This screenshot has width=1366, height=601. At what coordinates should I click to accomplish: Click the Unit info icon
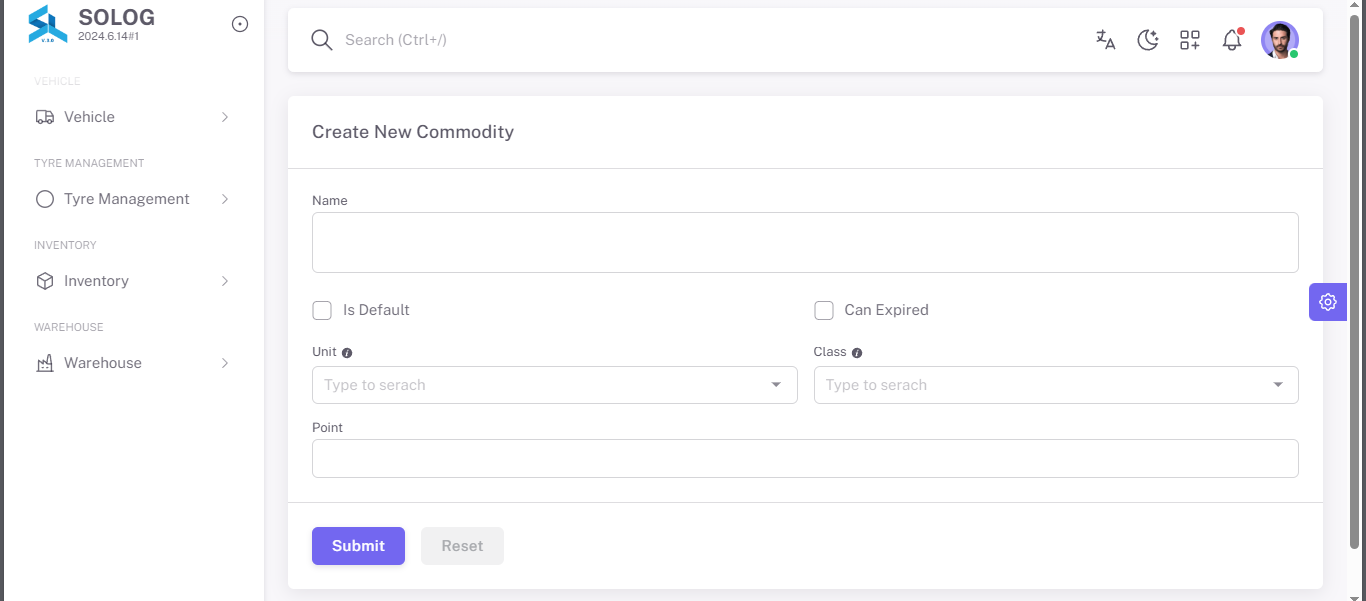pos(347,353)
